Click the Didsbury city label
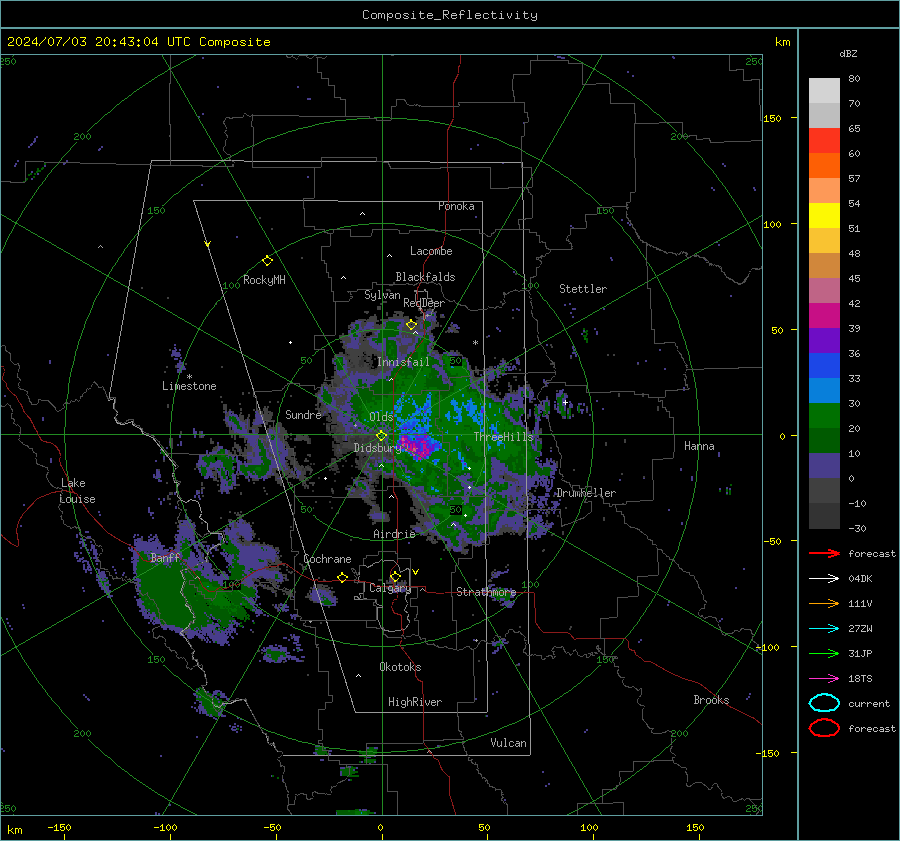This screenshot has width=900, height=841. [377, 448]
